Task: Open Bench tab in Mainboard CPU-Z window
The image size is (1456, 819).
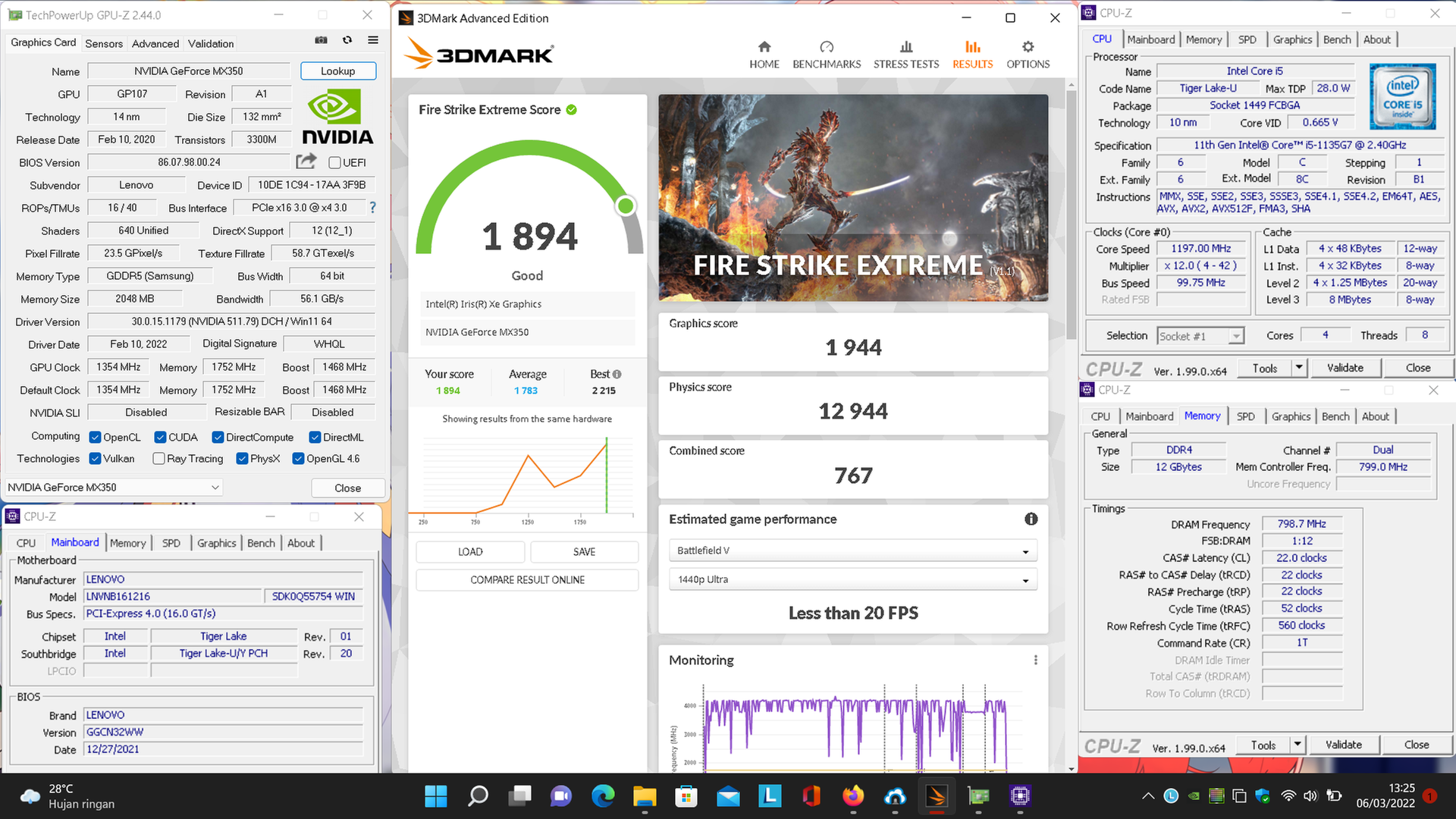Action: (261, 543)
